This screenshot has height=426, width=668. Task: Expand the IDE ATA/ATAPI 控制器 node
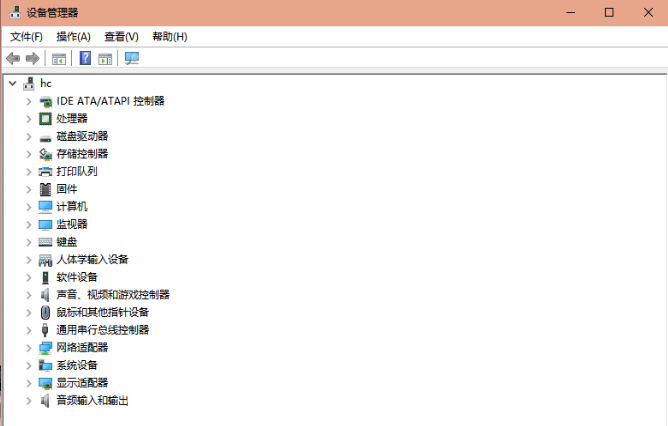point(29,101)
